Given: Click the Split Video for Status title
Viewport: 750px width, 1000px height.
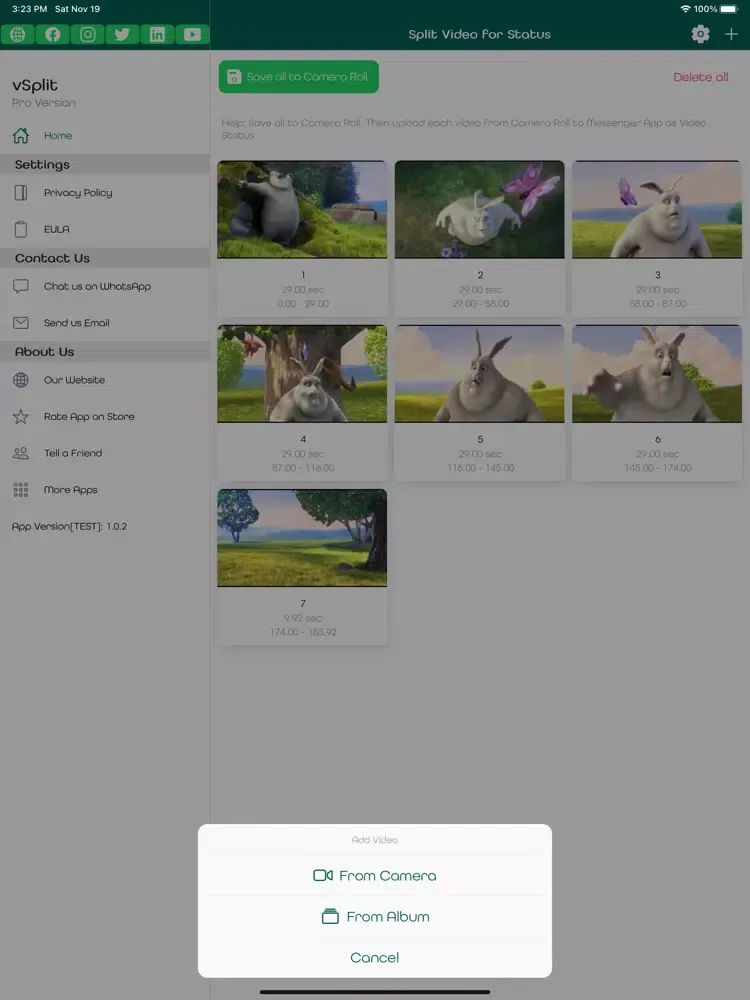Looking at the screenshot, I should click(480, 34).
